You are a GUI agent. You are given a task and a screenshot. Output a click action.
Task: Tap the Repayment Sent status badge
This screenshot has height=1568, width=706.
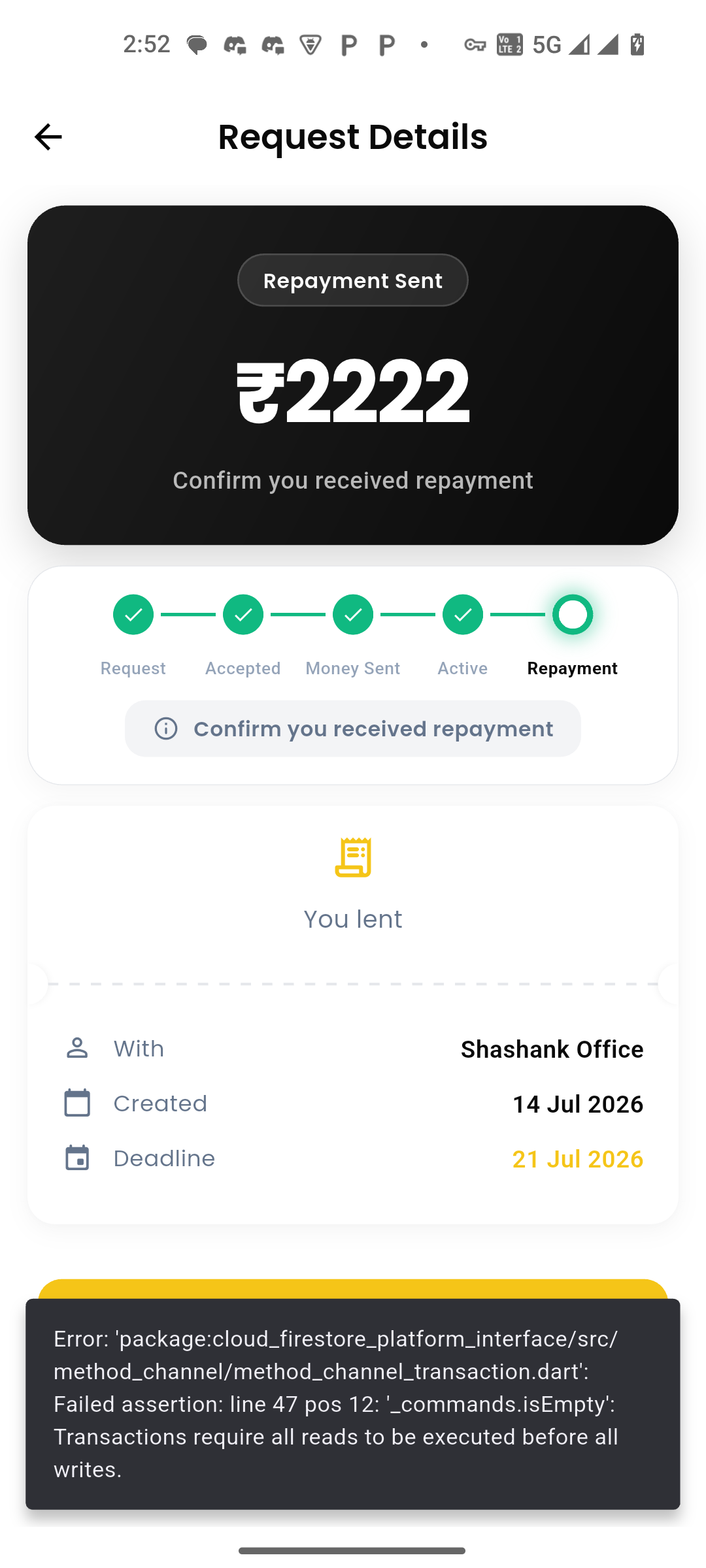pos(353,280)
